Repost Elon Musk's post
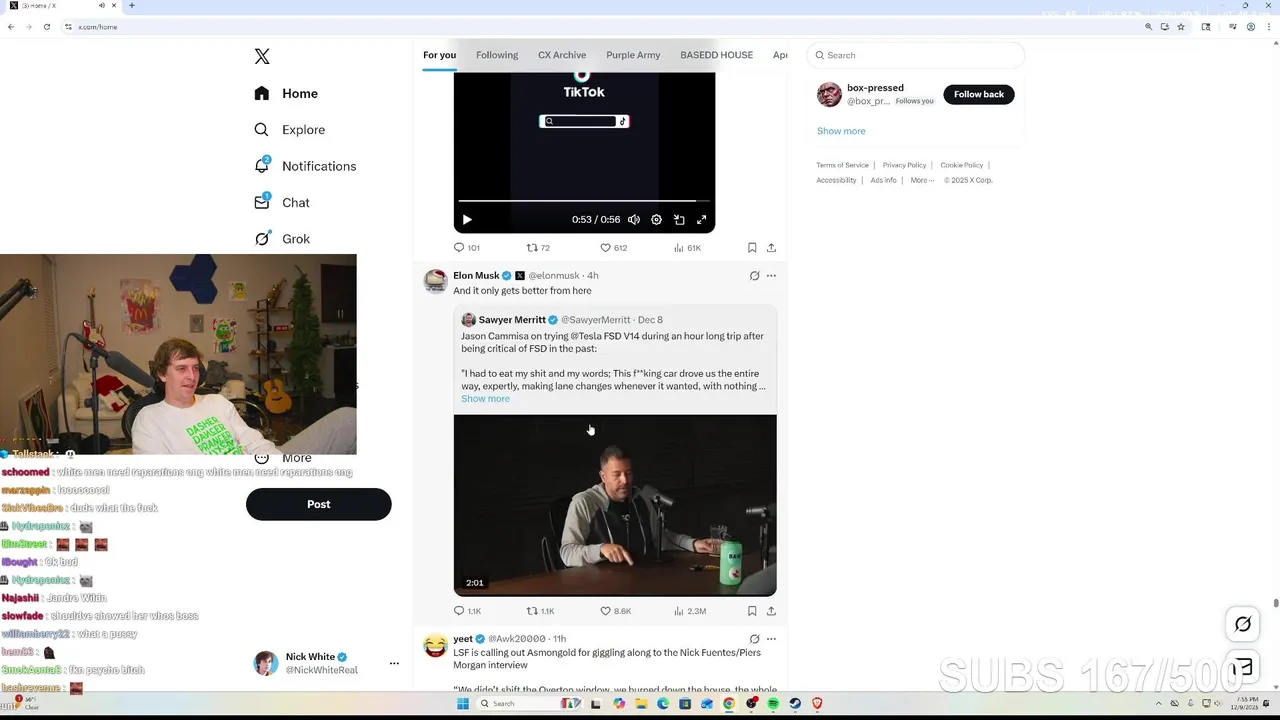 click(x=540, y=611)
